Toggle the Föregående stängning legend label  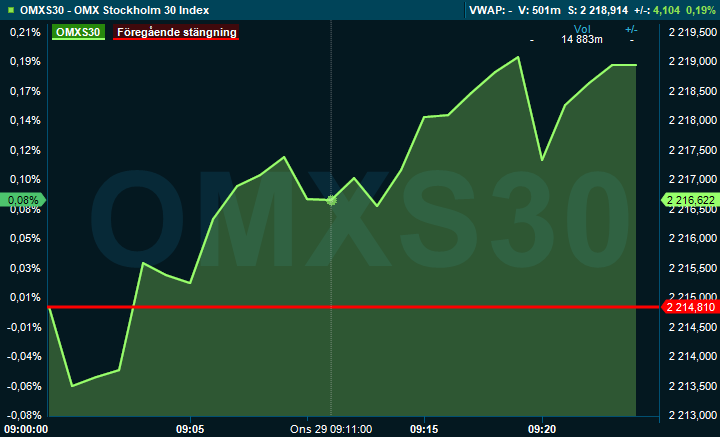177,32
